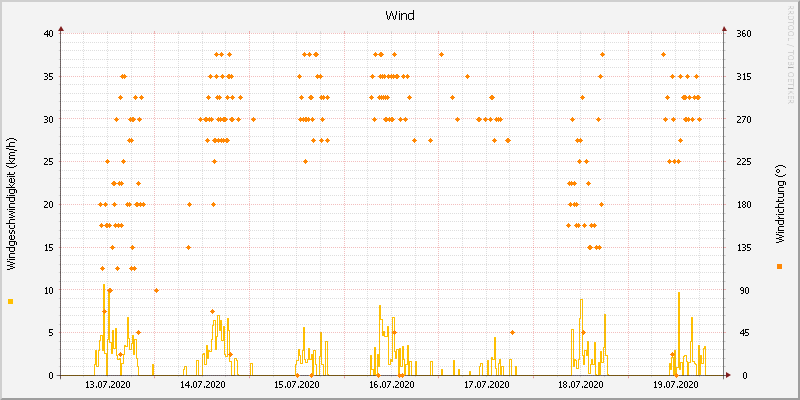
Task: Click the date label 14.07.2020
Action: 203,385
